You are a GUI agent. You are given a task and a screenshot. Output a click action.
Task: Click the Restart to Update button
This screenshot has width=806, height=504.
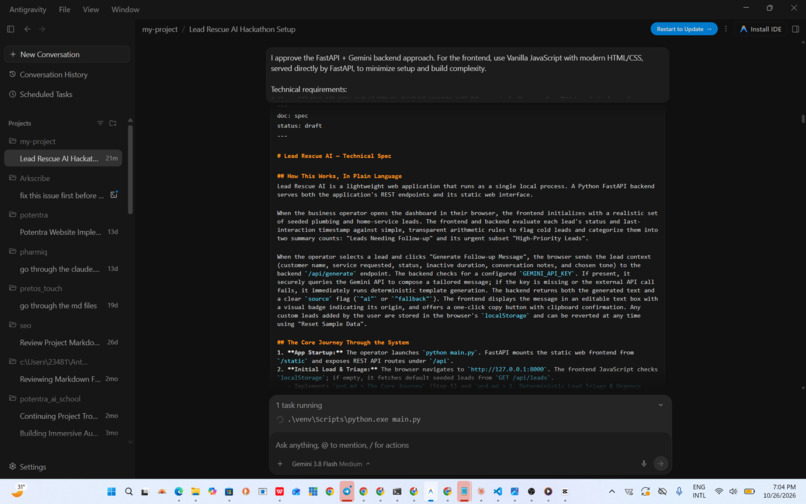click(684, 29)
